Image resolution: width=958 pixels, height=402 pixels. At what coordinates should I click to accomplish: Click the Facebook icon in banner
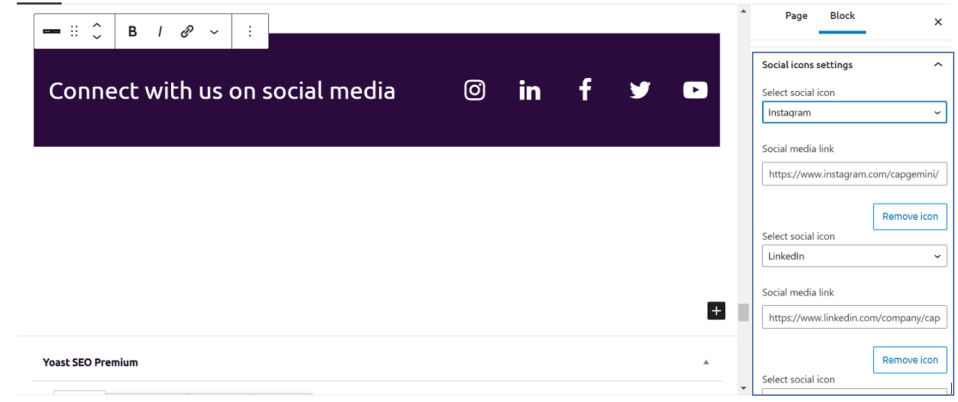[585, 90]
